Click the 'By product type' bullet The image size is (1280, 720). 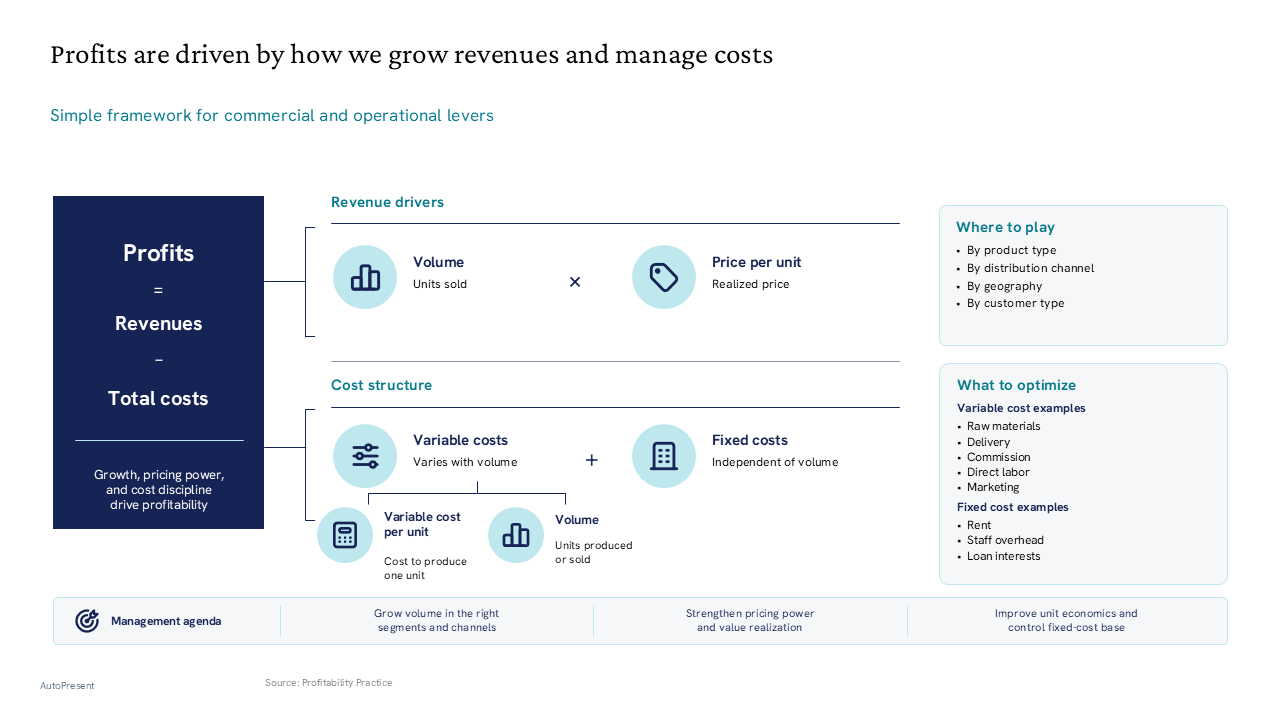pyautogui.click(x=1011, y=250)
